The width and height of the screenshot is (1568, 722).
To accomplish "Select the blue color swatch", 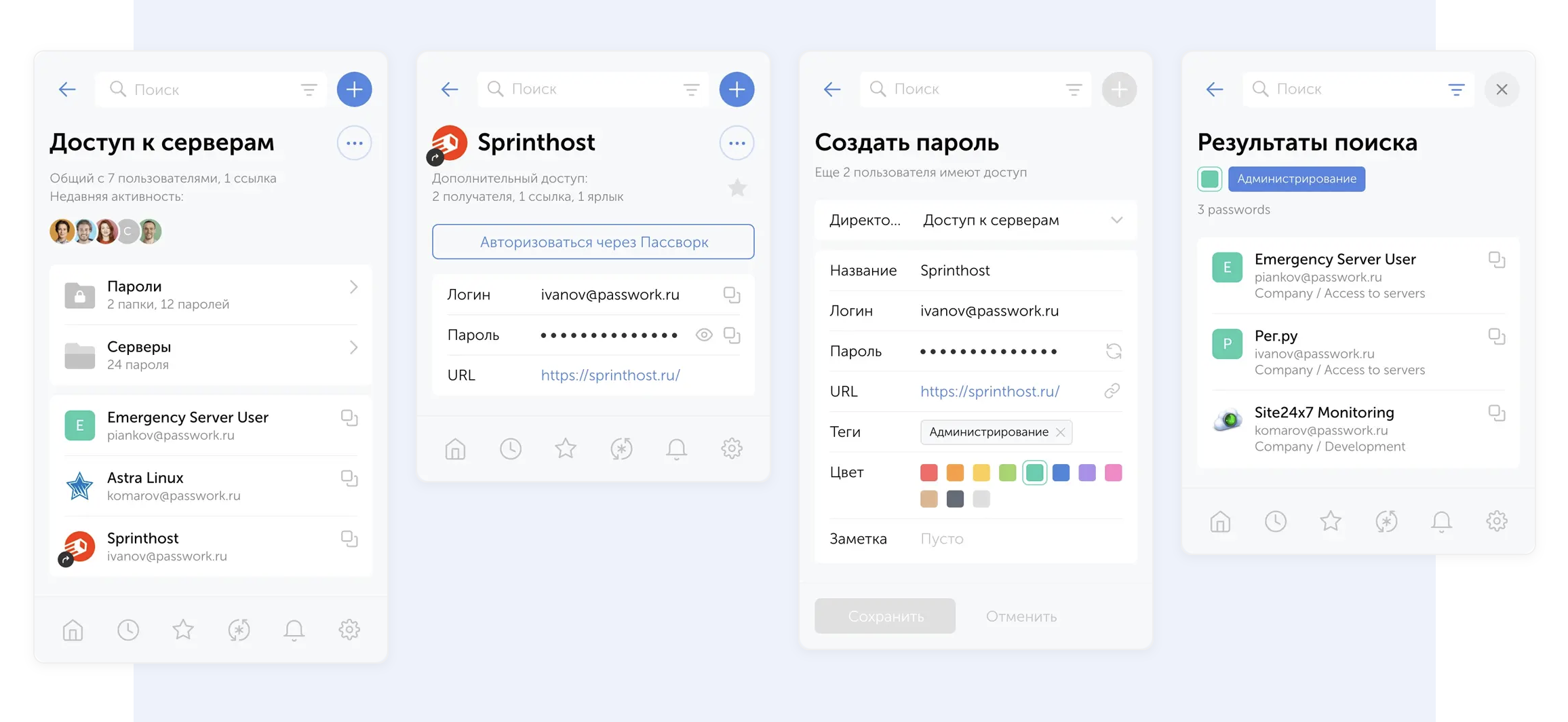I will [1061, 472].
